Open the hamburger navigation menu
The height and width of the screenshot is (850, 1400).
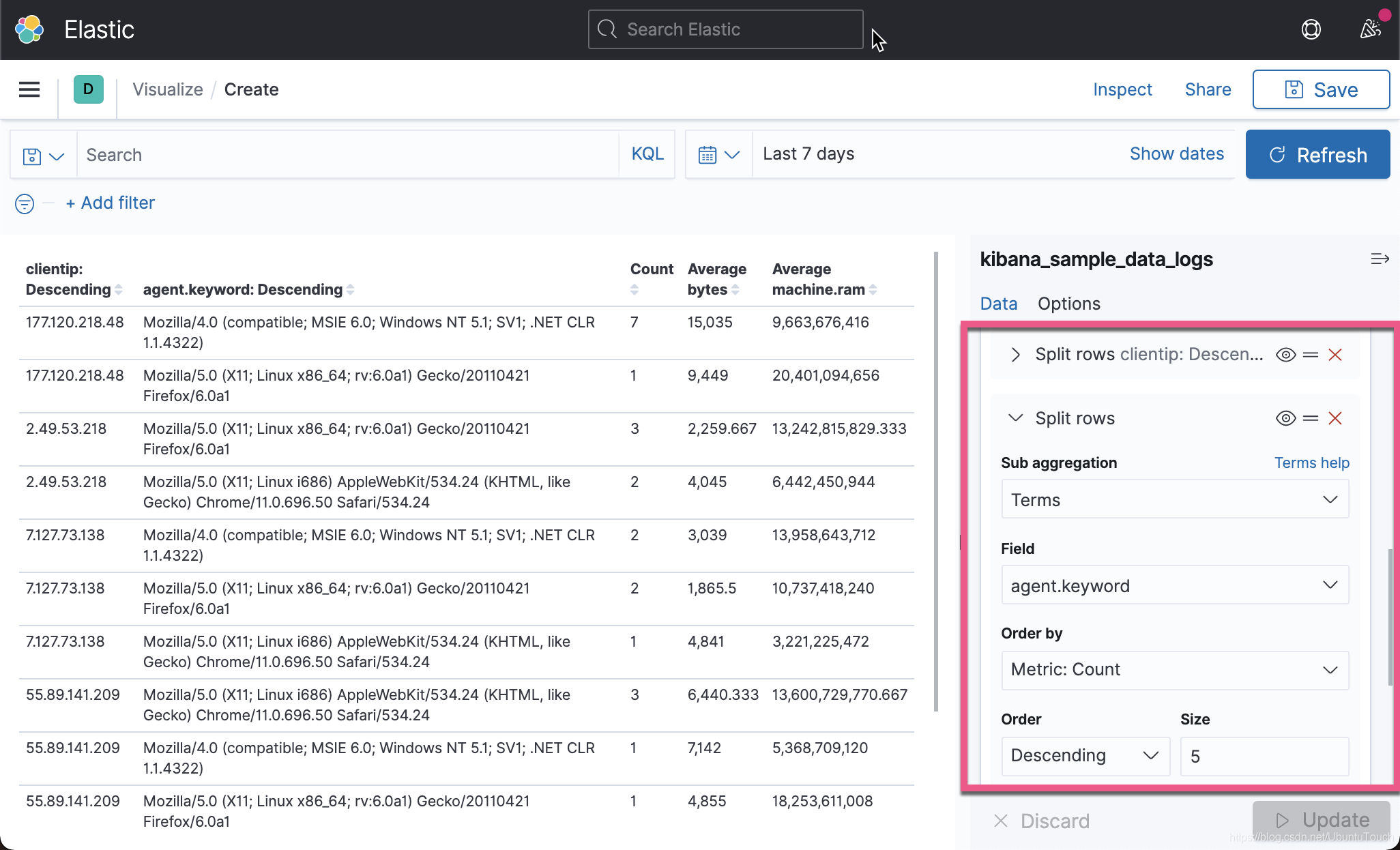[29, 89]
